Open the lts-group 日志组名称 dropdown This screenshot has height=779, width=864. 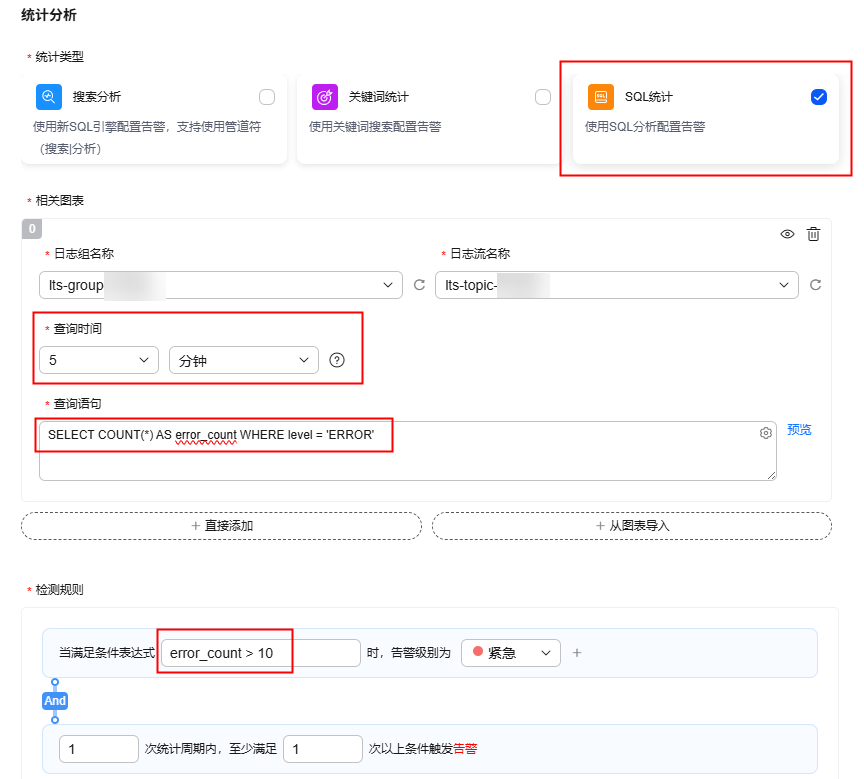pyautogui.click(x=220, y=285)
